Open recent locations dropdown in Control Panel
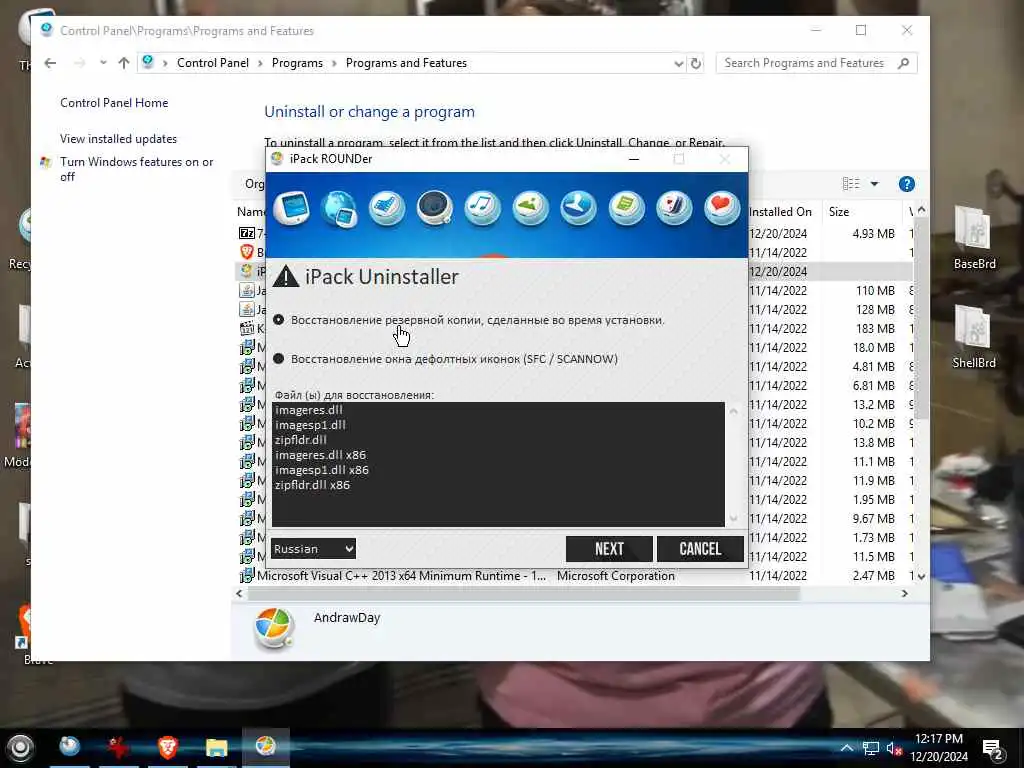 [103, 63]
